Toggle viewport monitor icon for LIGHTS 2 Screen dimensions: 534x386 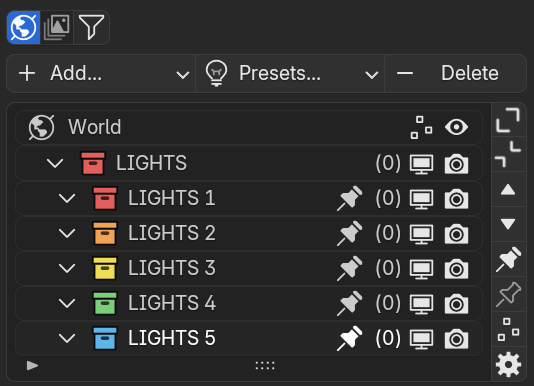pos(421,234)
